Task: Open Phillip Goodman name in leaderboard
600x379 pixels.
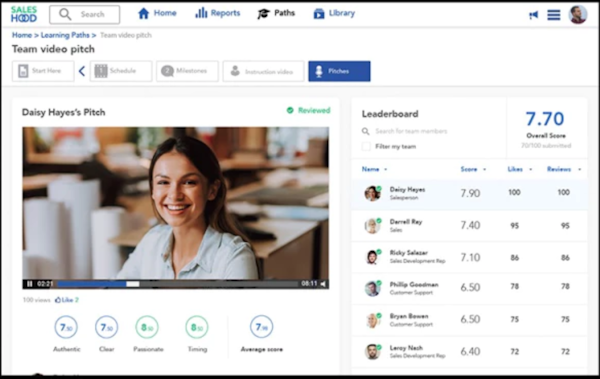Action: (x=414, y=284)
